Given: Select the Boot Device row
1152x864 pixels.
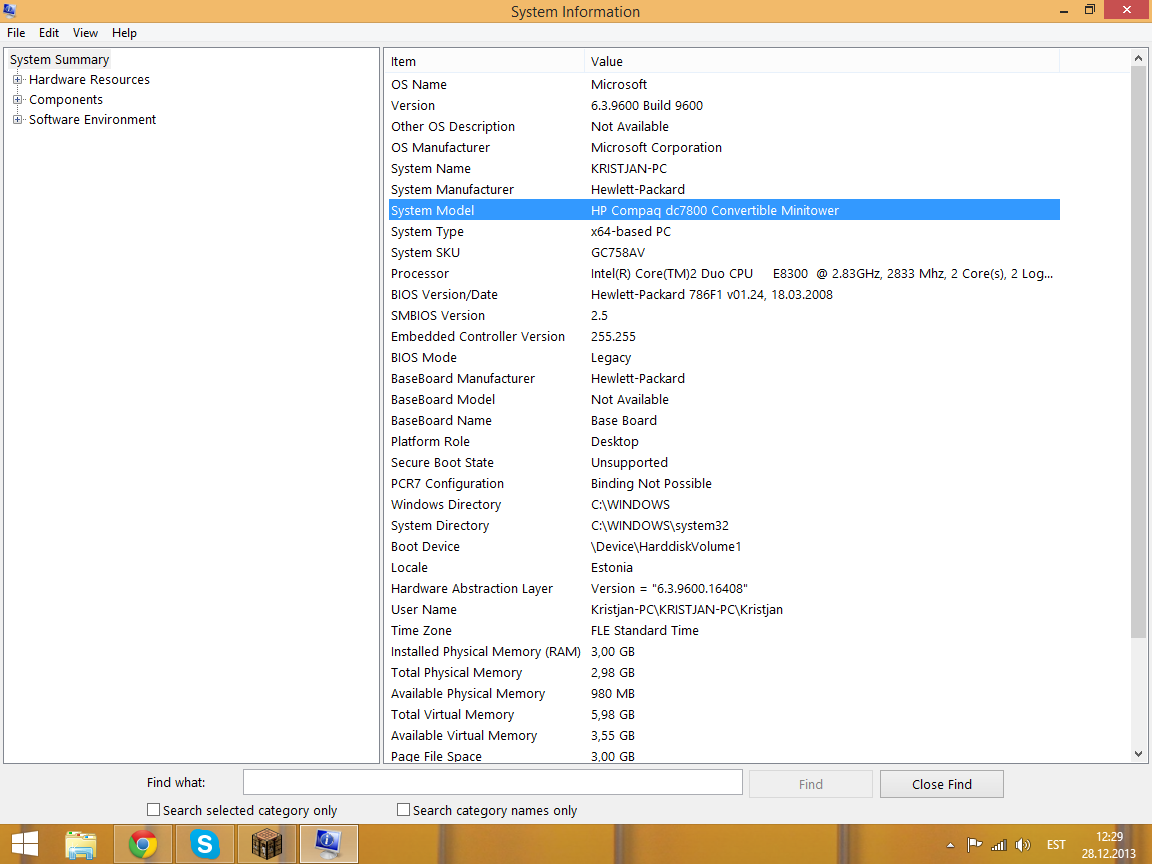Looking at the screenshot, I should (x=724, y=547).
